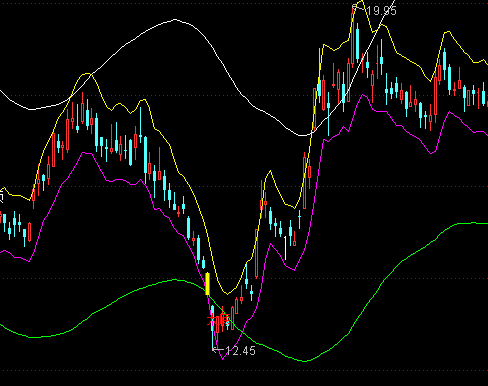Image resolution: width=488 pixels, height=386 pixels.
Task: Click the white curve's trough before the rally
Action: (303, 135)
